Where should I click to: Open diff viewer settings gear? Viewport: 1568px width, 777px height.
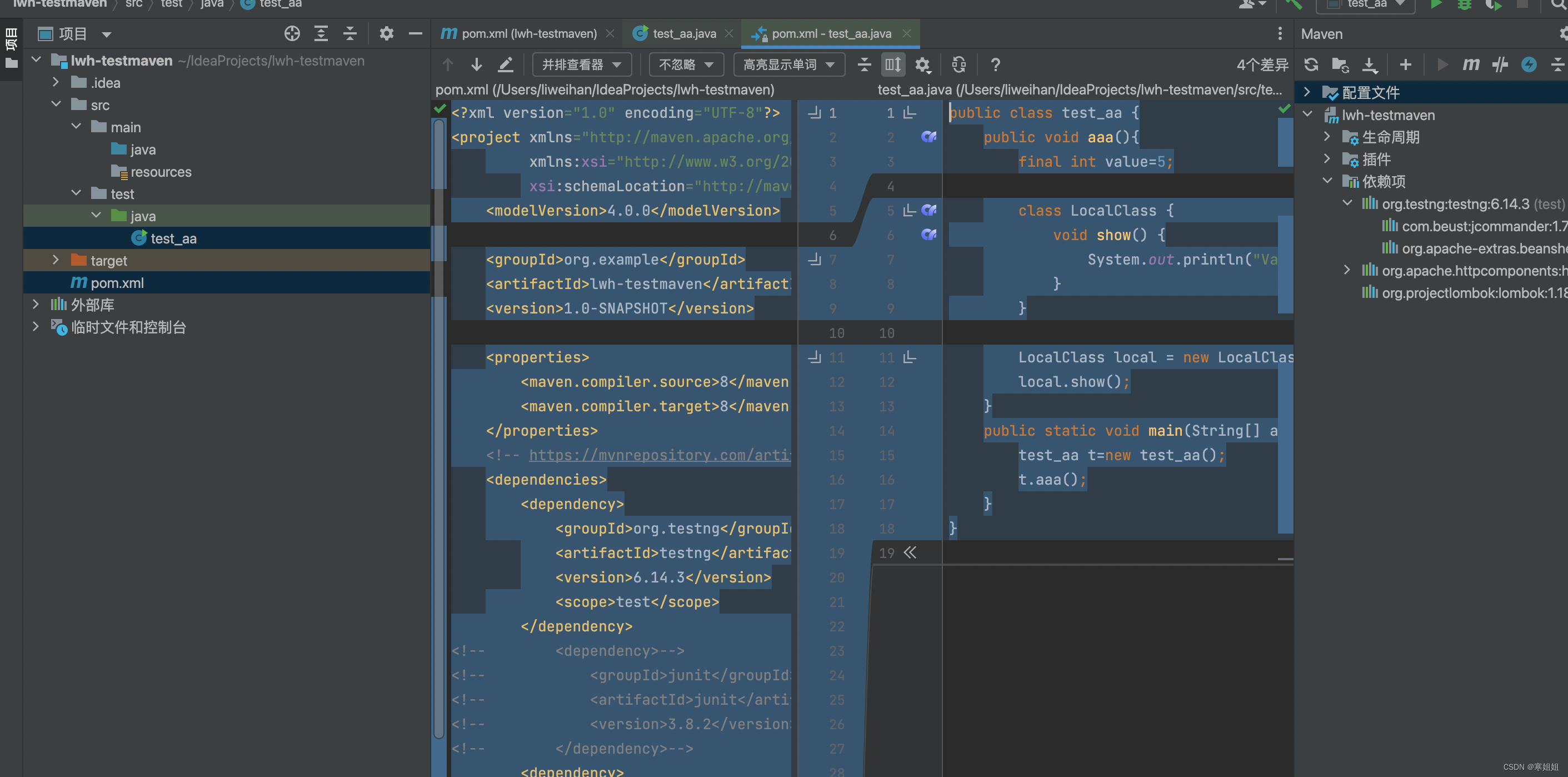pos(923,64)
